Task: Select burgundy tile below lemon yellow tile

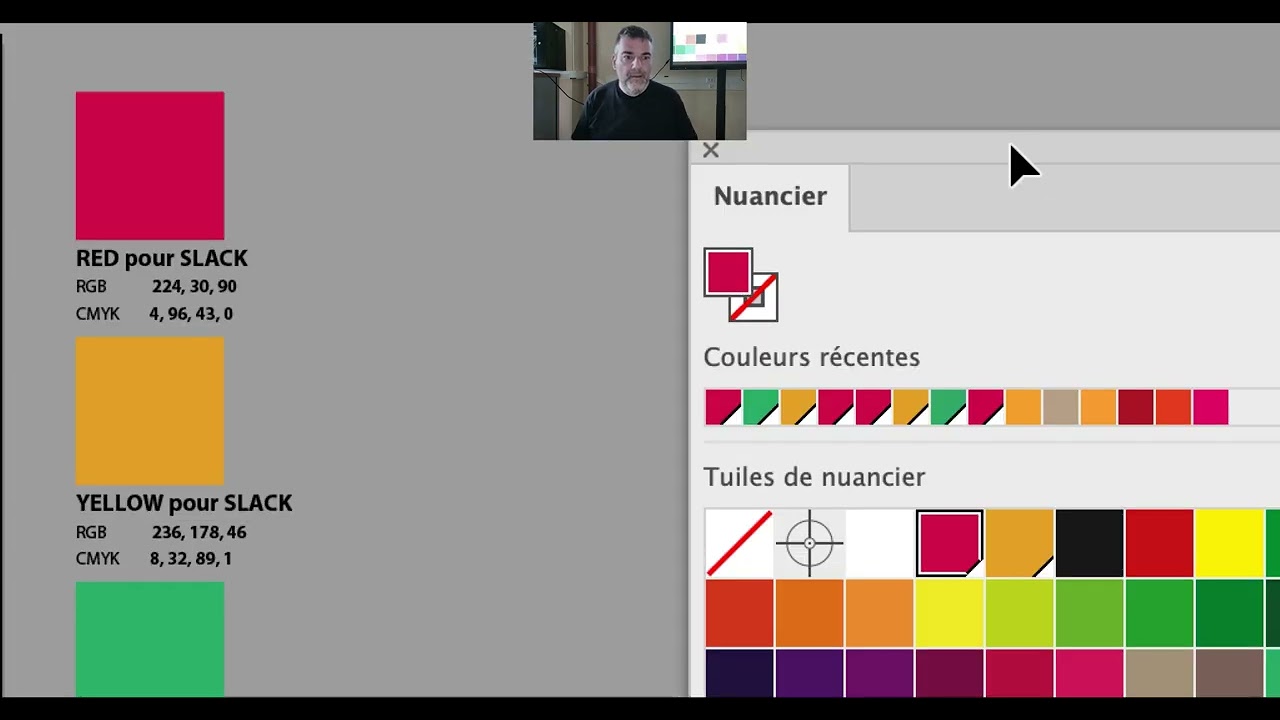Action: pos(949,673)
